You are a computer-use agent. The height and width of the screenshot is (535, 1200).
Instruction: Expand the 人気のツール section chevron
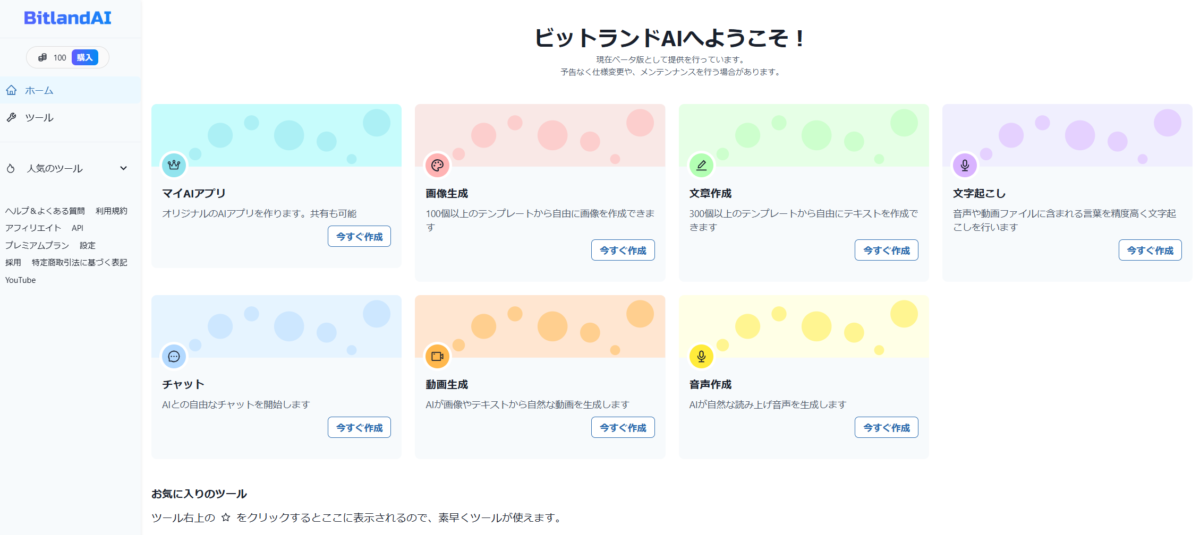[124, 169]
